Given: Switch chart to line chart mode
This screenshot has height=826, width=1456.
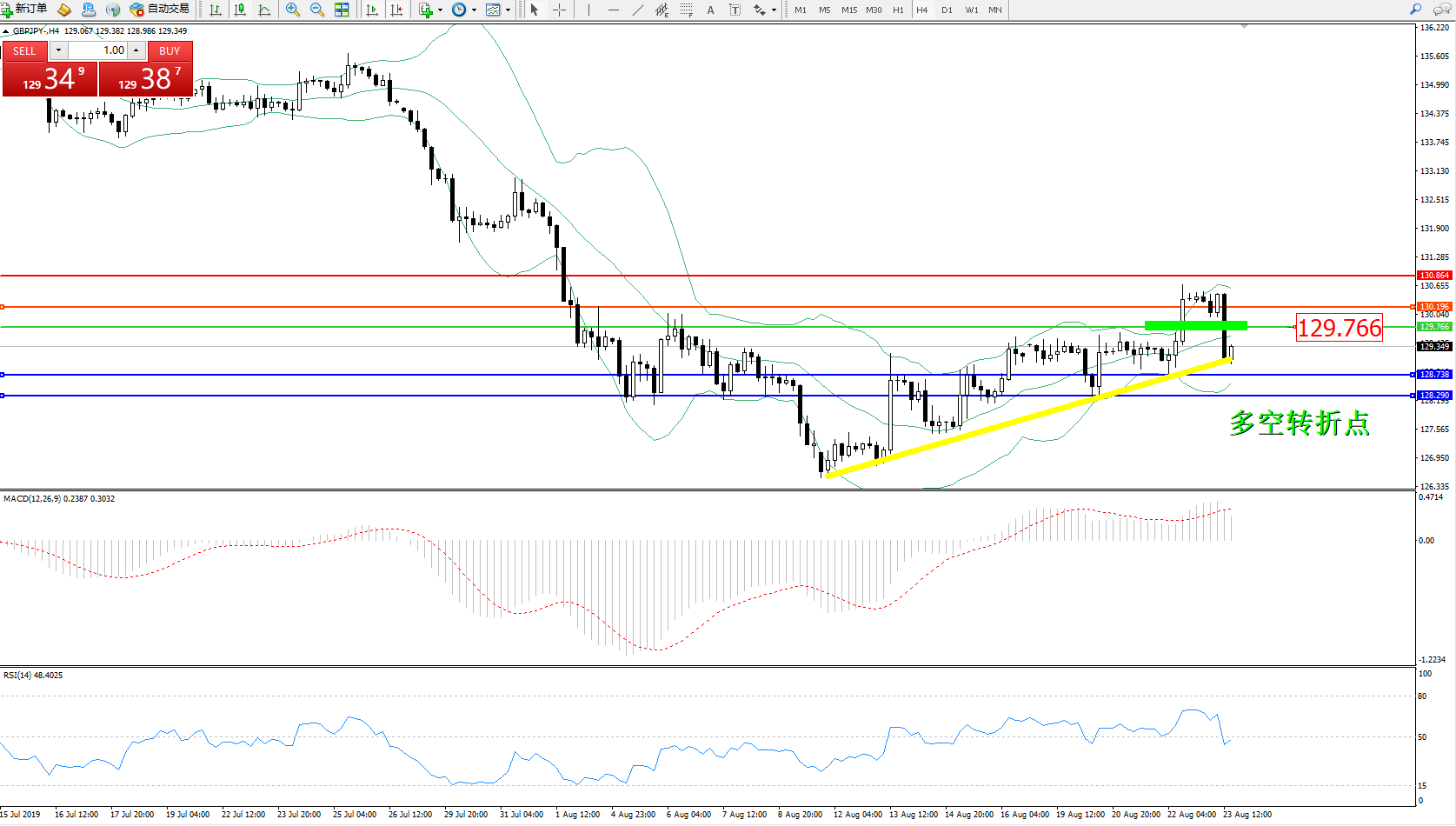Looking at the screenshot, I should [x=264, y=10].
